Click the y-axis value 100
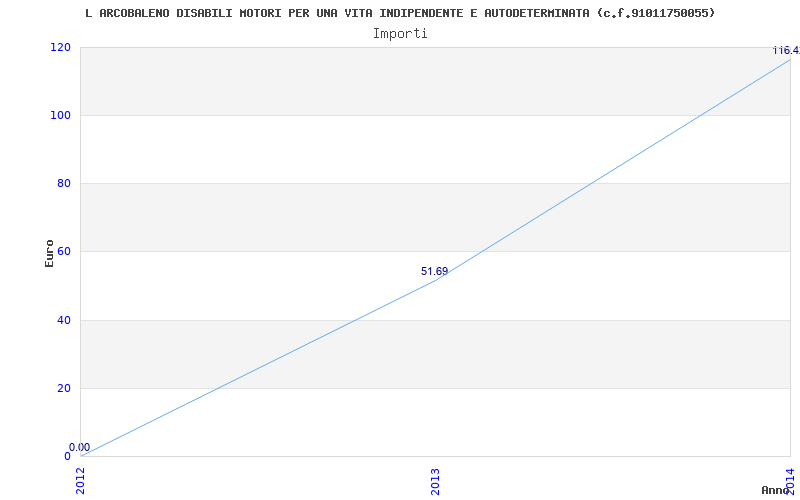This screenshot has height=500, width=800. click(60, 115)
